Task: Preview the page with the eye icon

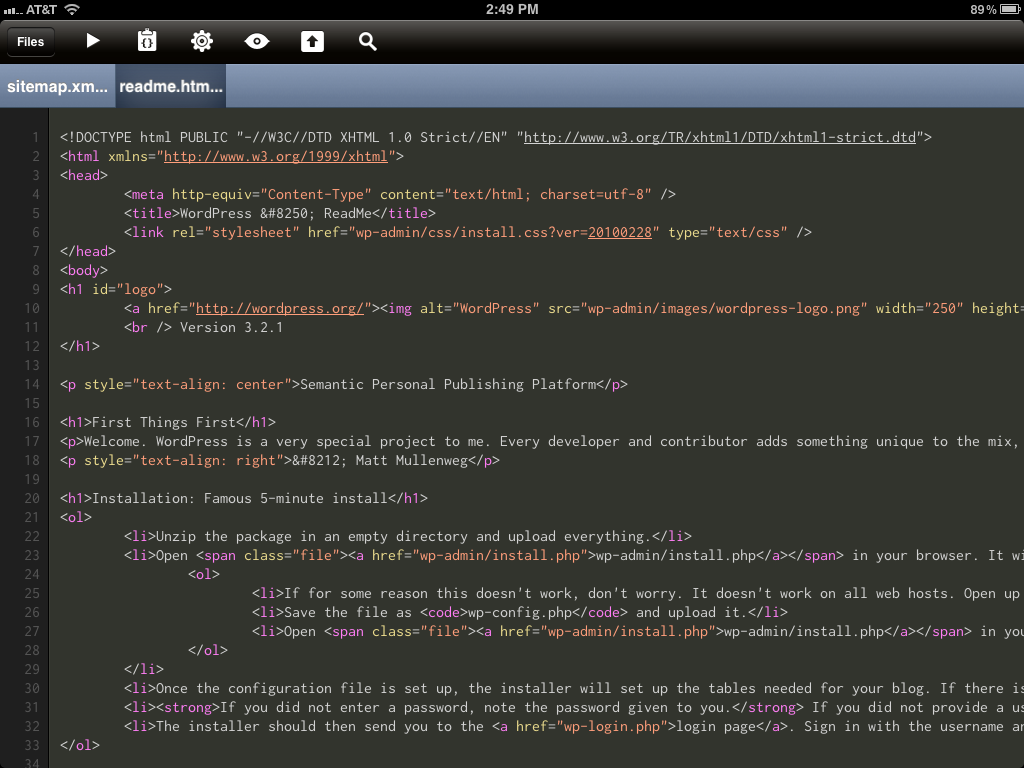Action: click(257, 41)
